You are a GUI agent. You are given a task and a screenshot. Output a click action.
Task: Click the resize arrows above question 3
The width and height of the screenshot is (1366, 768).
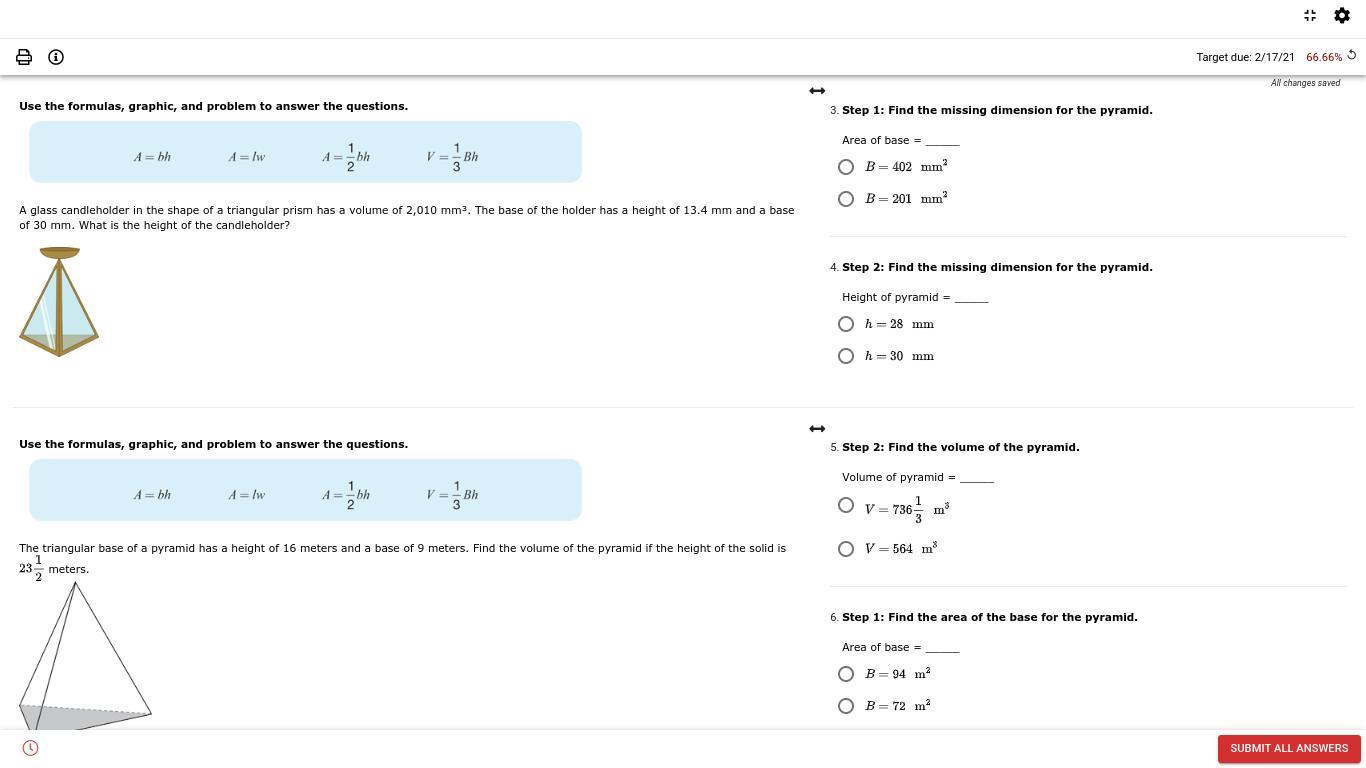817,91
